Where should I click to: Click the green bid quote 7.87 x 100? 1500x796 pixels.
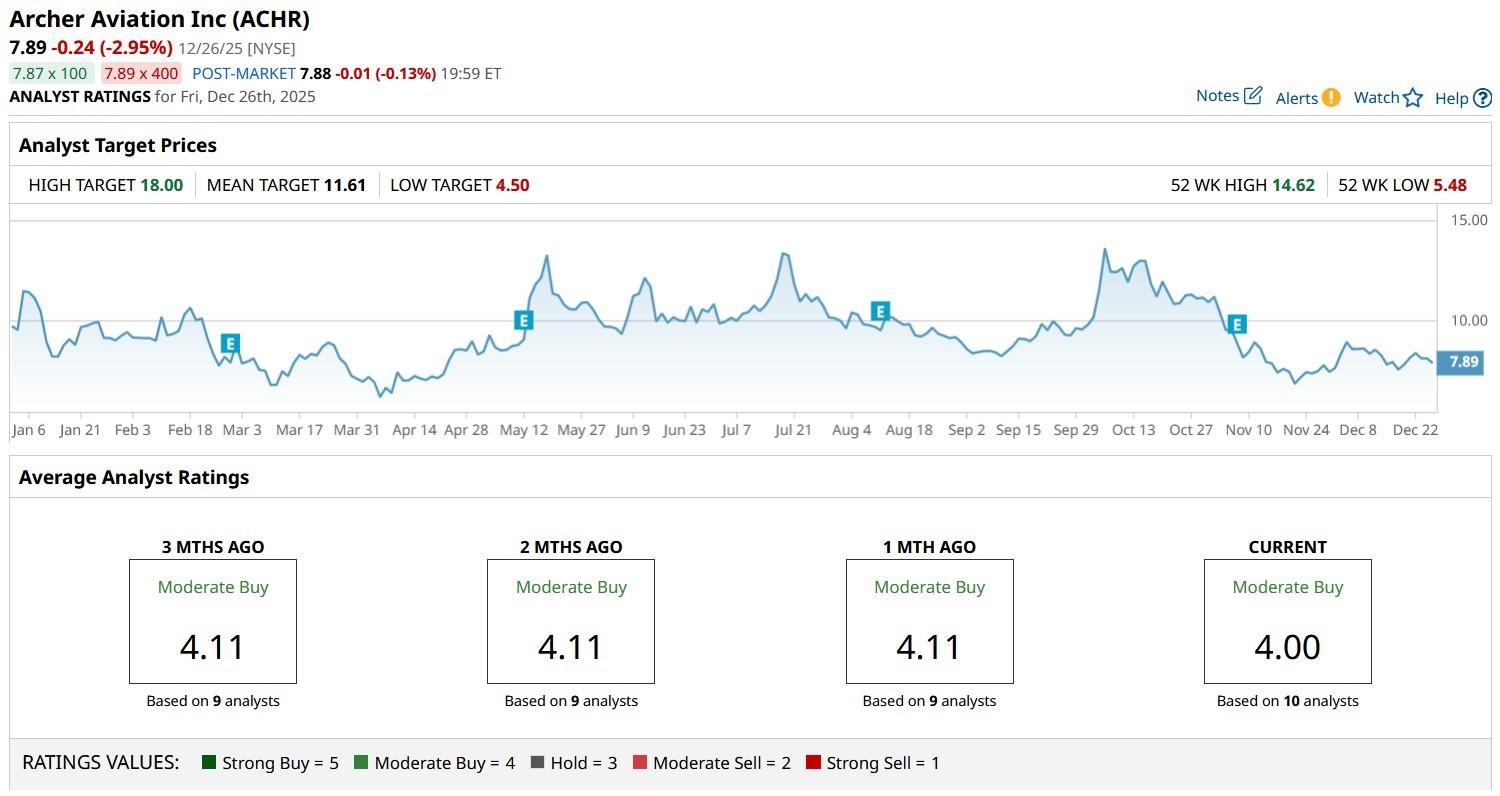click(51, 73)
